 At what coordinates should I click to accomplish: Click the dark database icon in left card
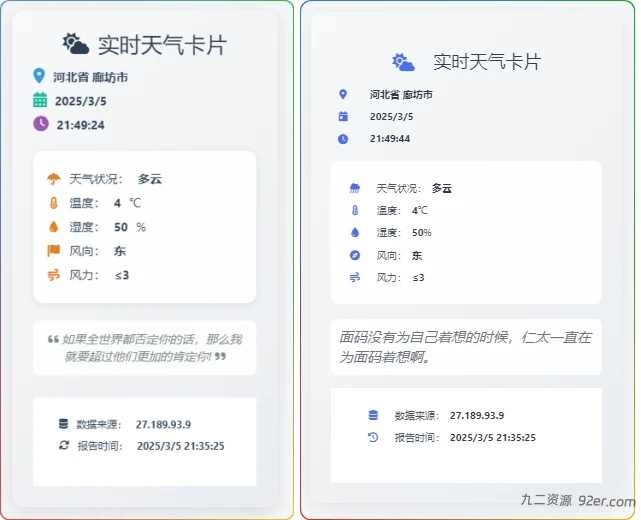63,424
